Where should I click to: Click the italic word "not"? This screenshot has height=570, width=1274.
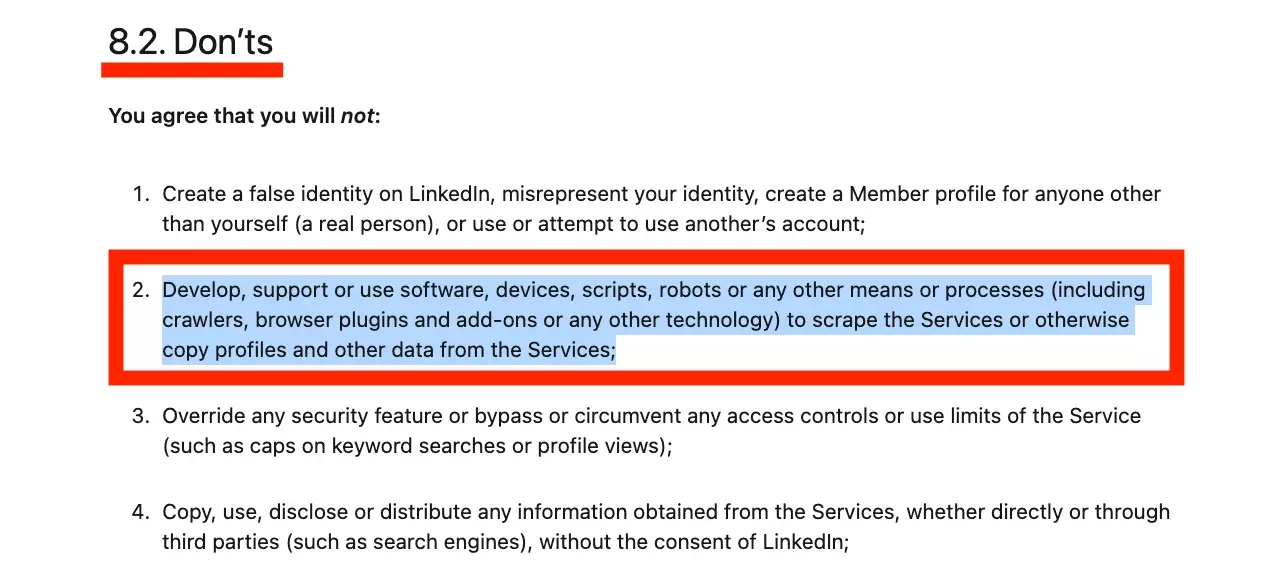pos(357,116)
